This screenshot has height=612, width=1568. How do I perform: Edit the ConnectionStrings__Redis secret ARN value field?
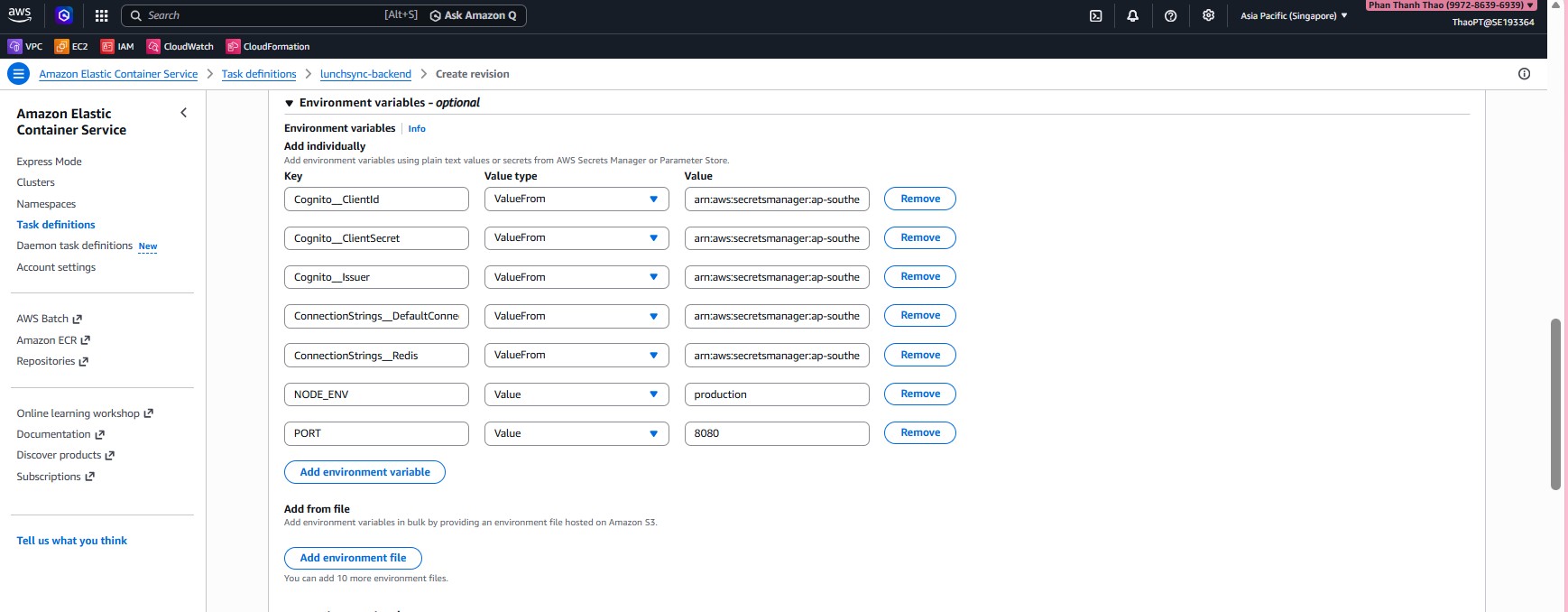777,356
